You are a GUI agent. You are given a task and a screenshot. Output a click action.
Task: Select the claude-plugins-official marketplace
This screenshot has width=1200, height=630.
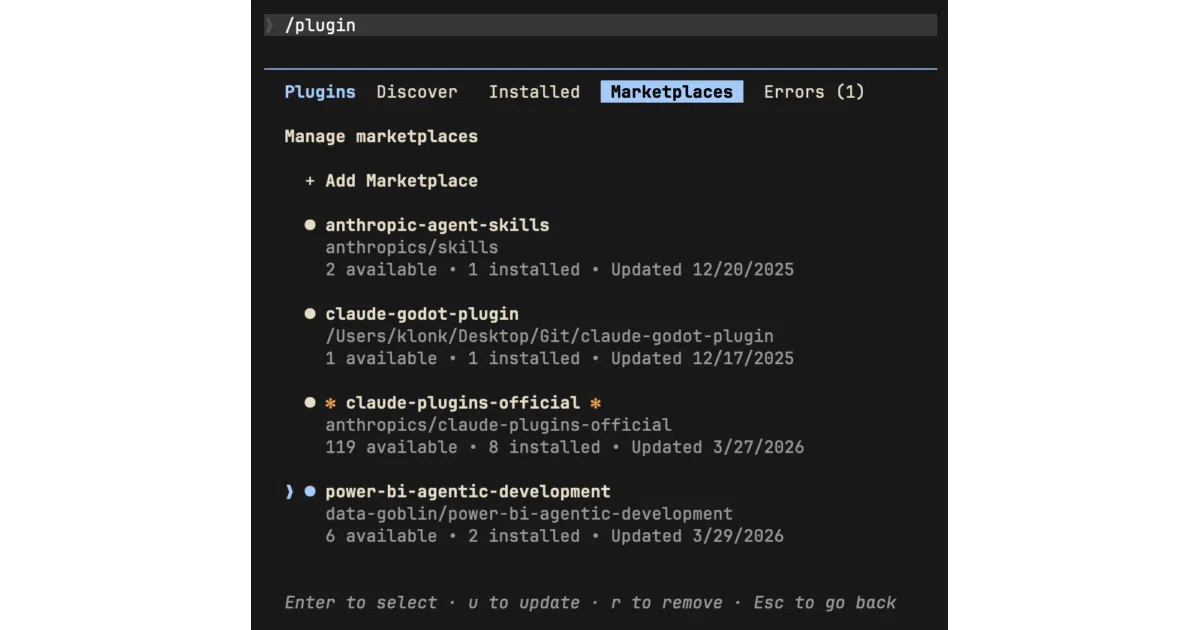(463, 403)
